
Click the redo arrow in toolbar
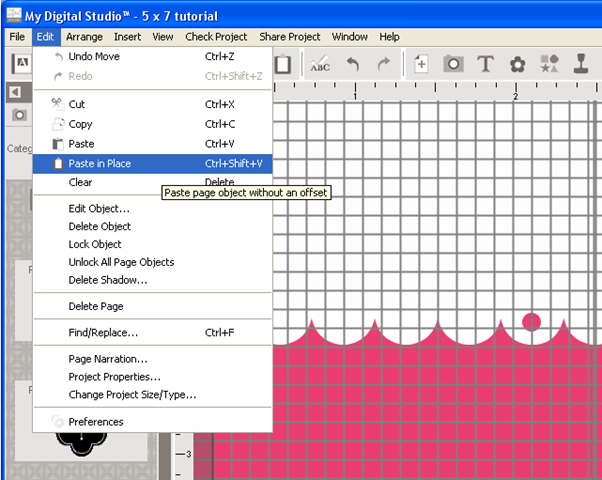coord(383,64)
